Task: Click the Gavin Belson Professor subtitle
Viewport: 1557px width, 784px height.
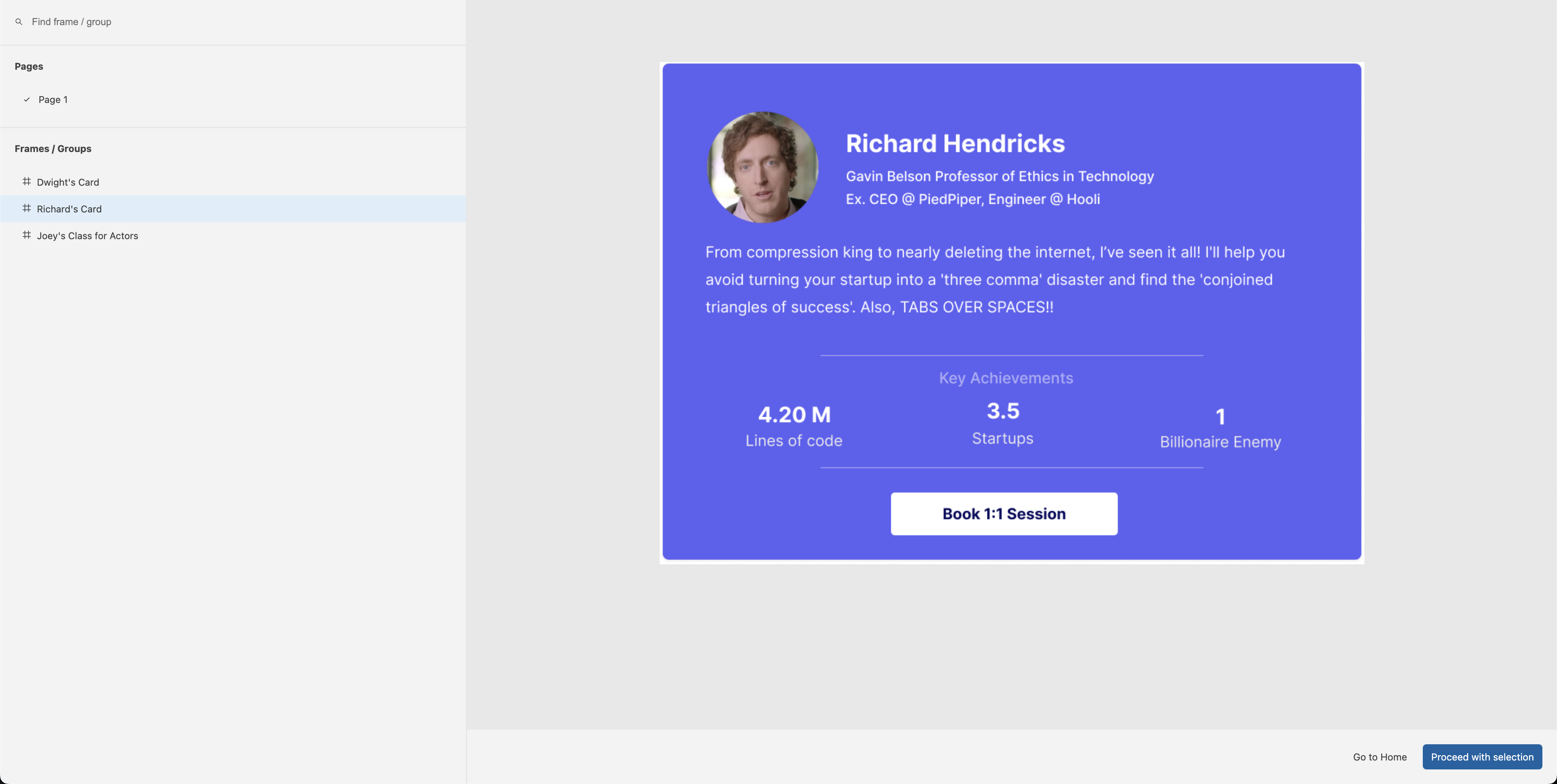Action: pyautogui.click(x=1000, y=176)
